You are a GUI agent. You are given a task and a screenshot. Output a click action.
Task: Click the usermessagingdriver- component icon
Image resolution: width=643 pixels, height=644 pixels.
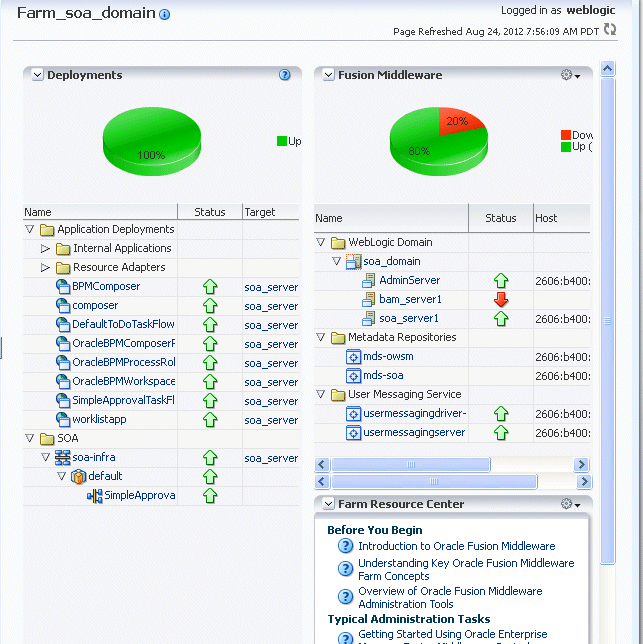[x=353, y=414]
